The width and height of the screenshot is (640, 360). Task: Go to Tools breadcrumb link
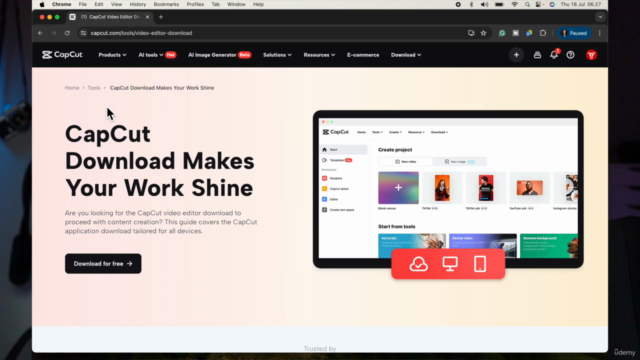pyautogui.click(x=93, y=88)
